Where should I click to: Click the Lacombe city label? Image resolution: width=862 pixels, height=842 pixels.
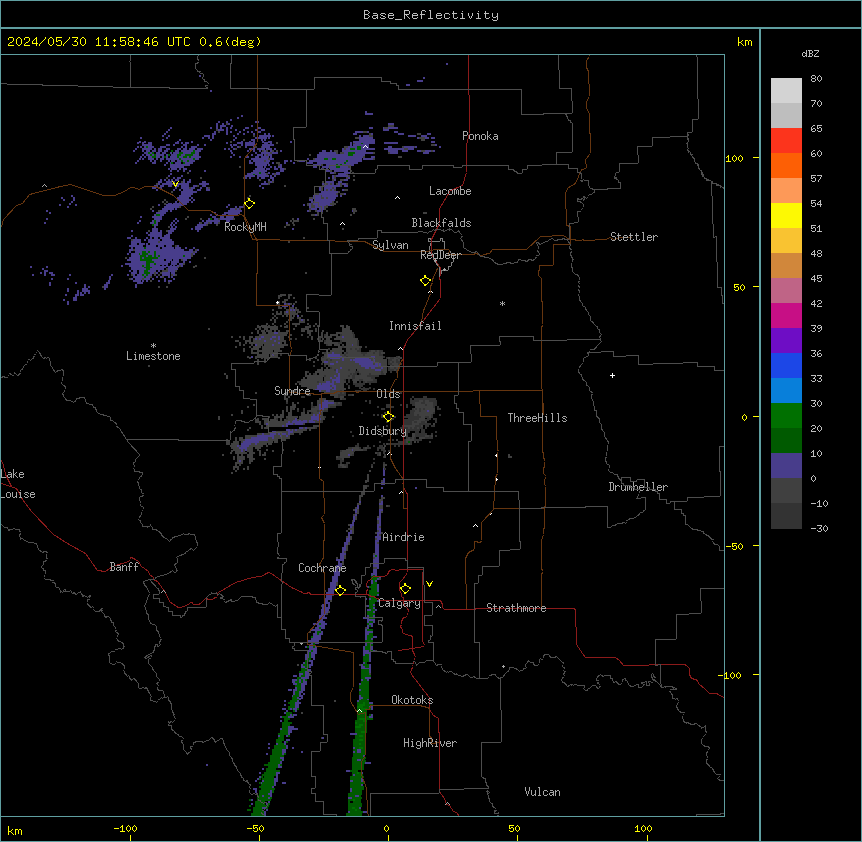coord(450,191)
